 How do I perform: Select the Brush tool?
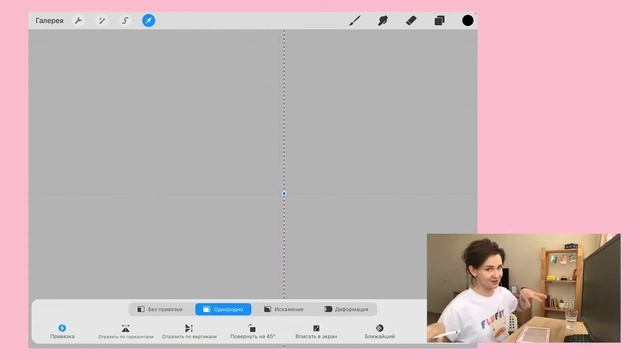pos(355,20)
